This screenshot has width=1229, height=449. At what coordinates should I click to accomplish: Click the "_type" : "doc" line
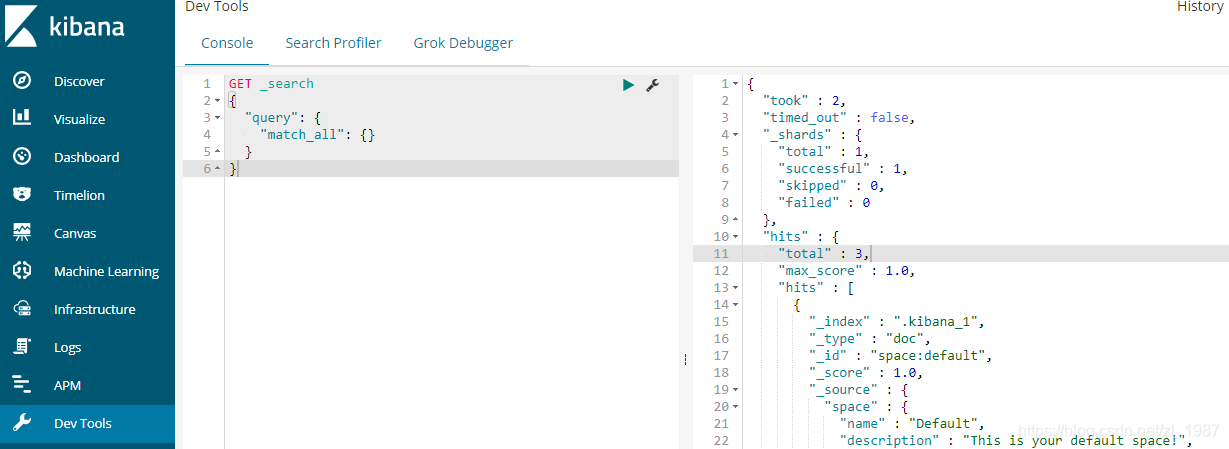pyautogui.click(x=870, y=339)
